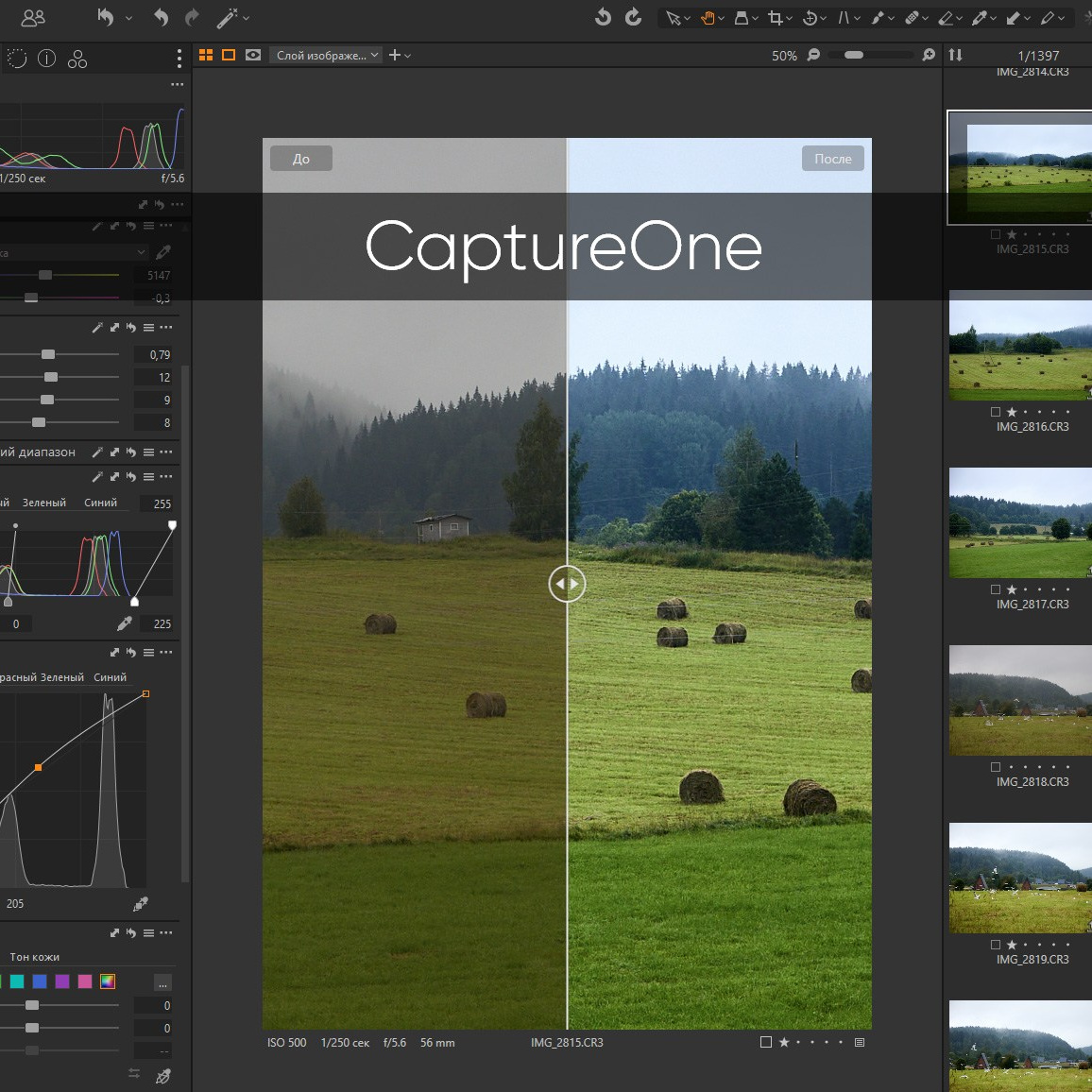Toggle the multi-image grid view
Screen dimensions: 1092x1092
(206, 55)
